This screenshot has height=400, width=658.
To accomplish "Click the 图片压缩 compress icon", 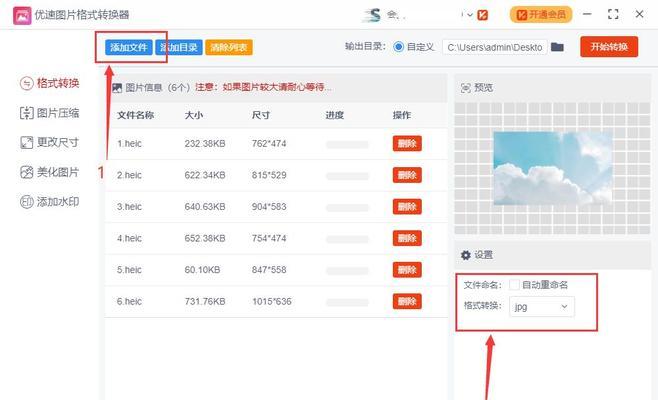I will (26, 113).
